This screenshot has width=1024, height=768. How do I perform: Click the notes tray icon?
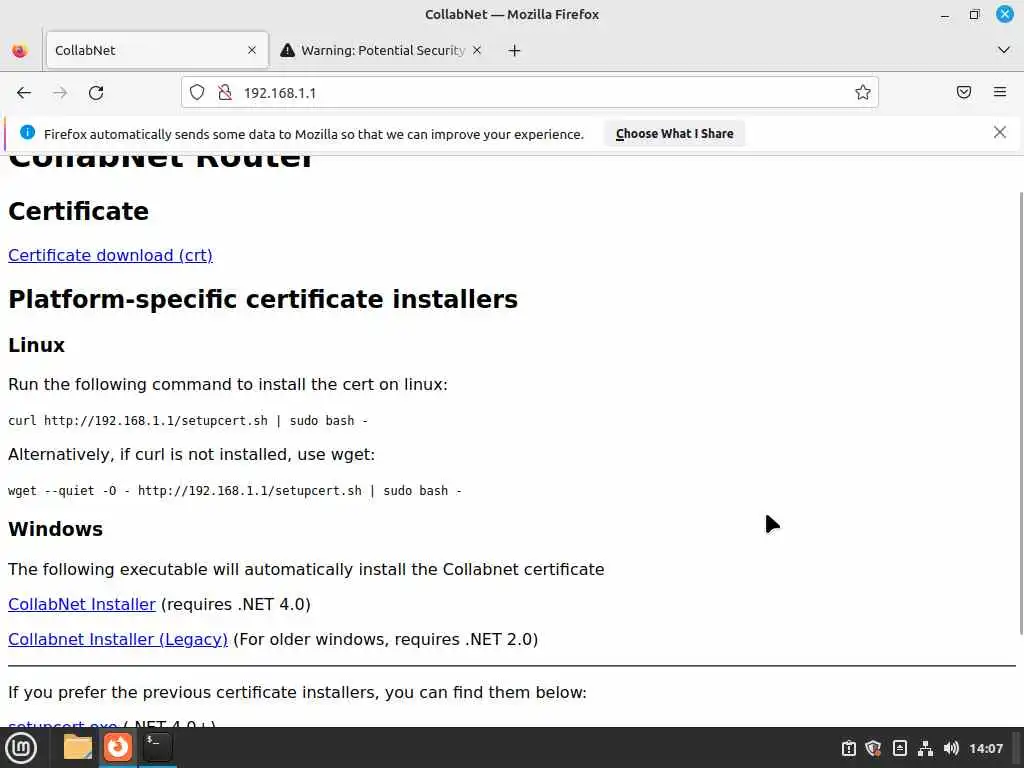pos(899,748)
